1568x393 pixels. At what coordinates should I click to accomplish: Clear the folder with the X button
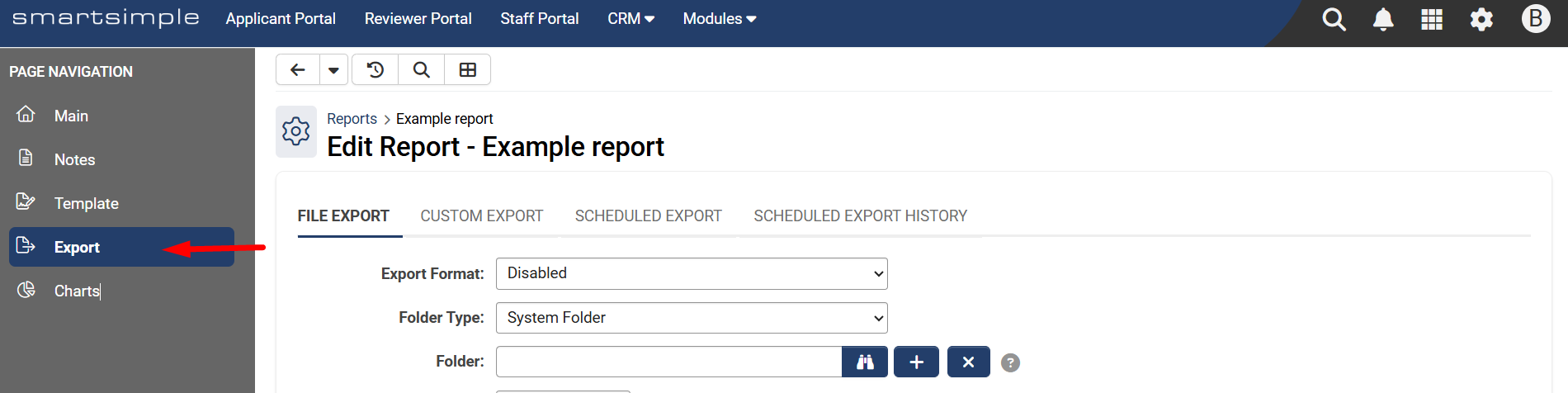(969, 362)
